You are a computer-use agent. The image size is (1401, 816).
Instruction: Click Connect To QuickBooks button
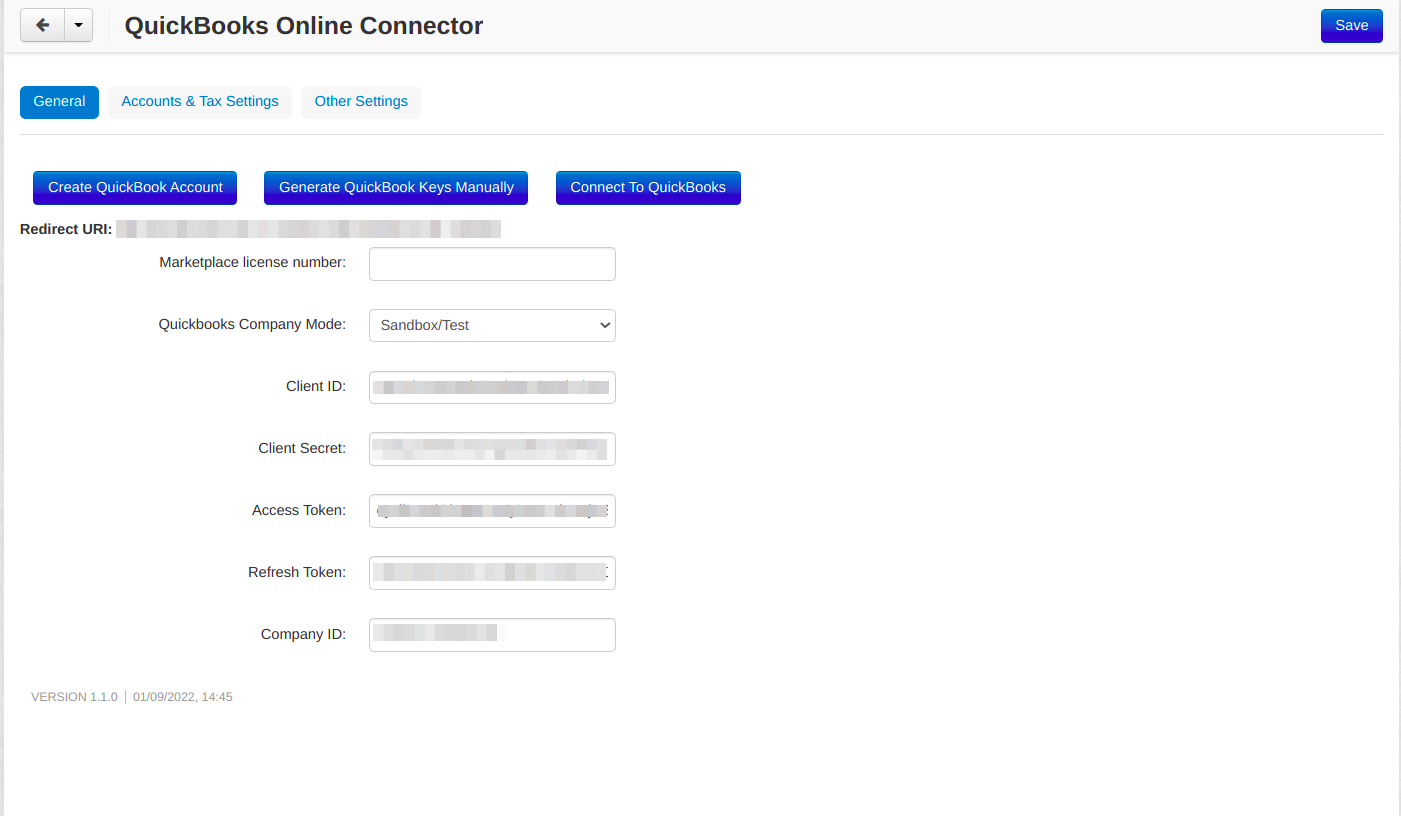(x=648, y=188)
